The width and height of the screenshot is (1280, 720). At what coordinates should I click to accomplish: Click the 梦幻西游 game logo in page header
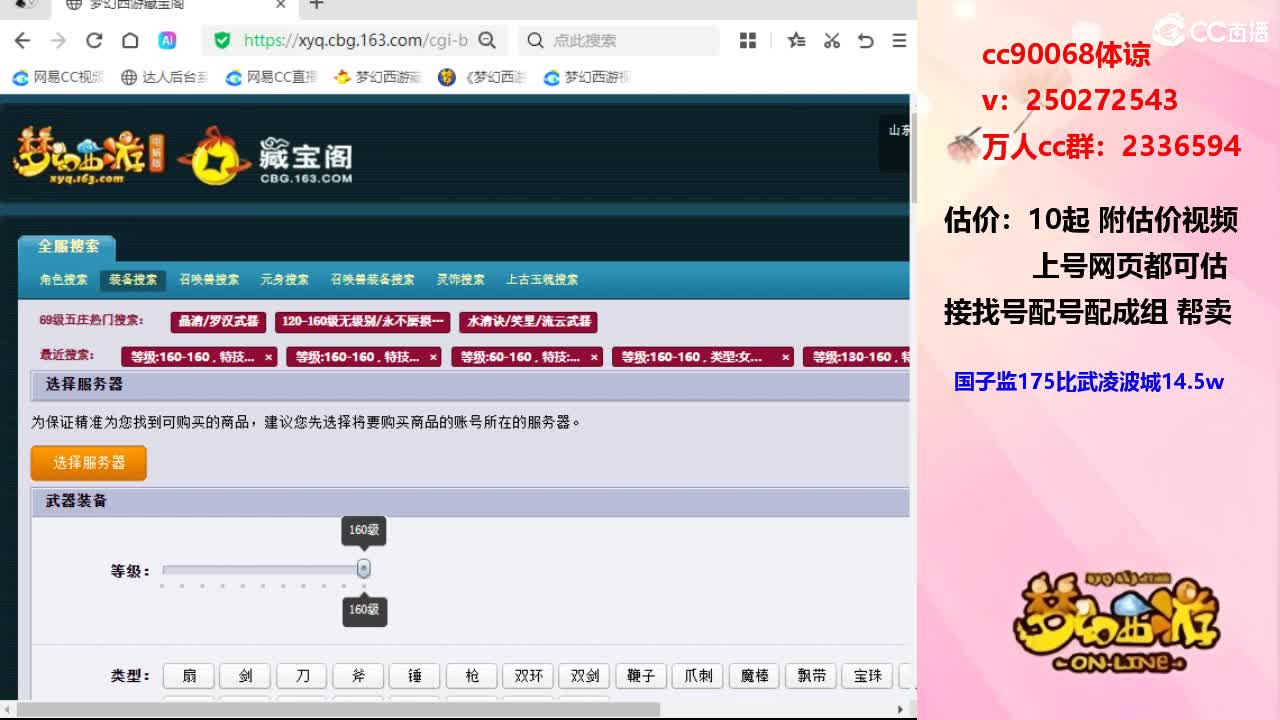(x=88, y=154)
